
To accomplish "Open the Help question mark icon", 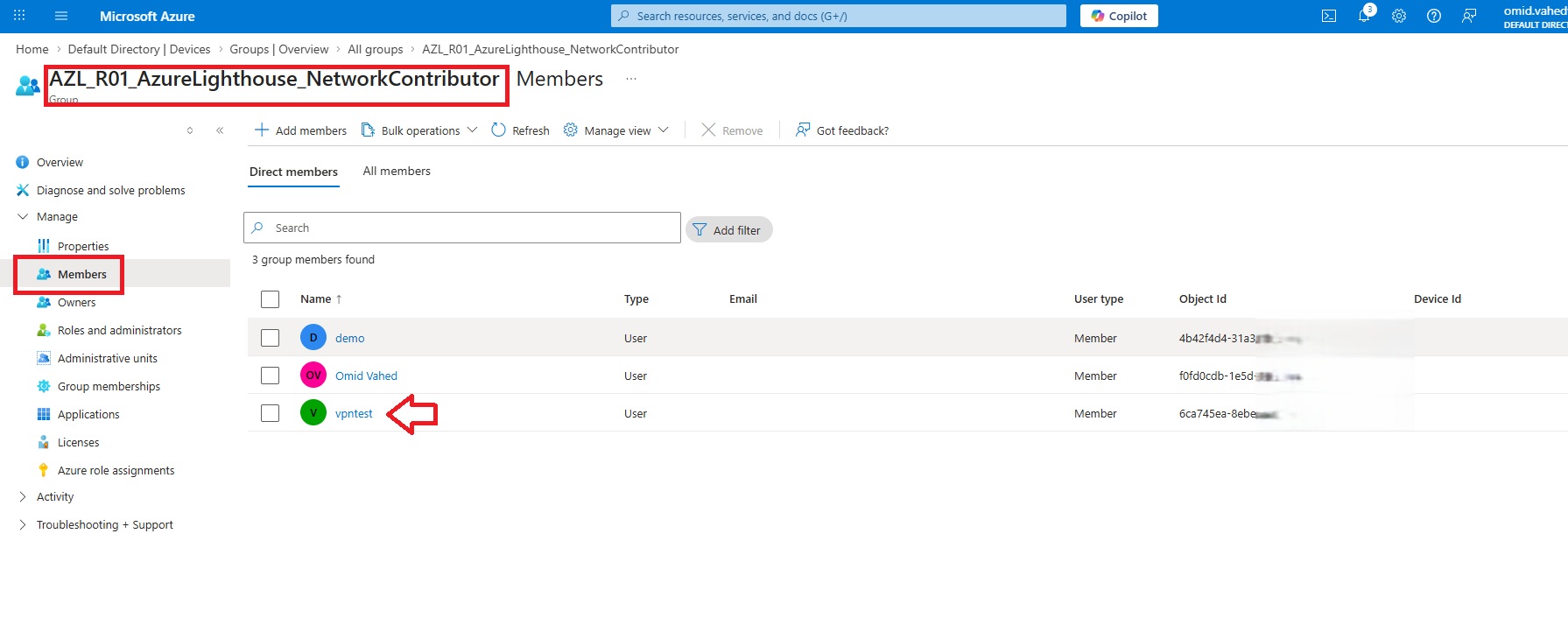I will pyautogui.click(x=1434, y=16).
